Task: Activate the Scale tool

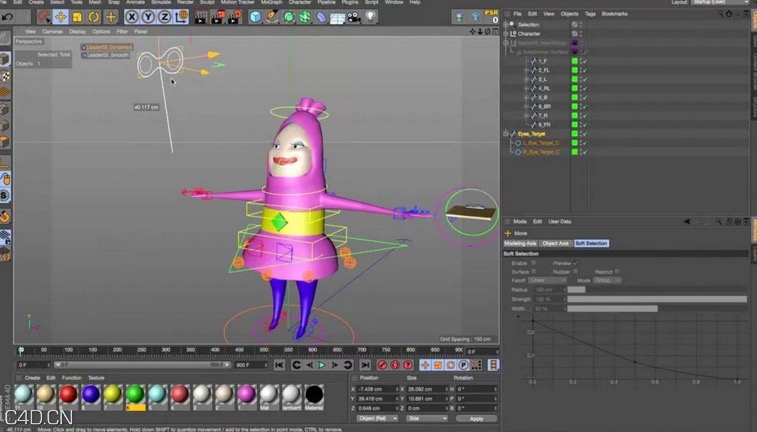Action: [x=77, y=17]
